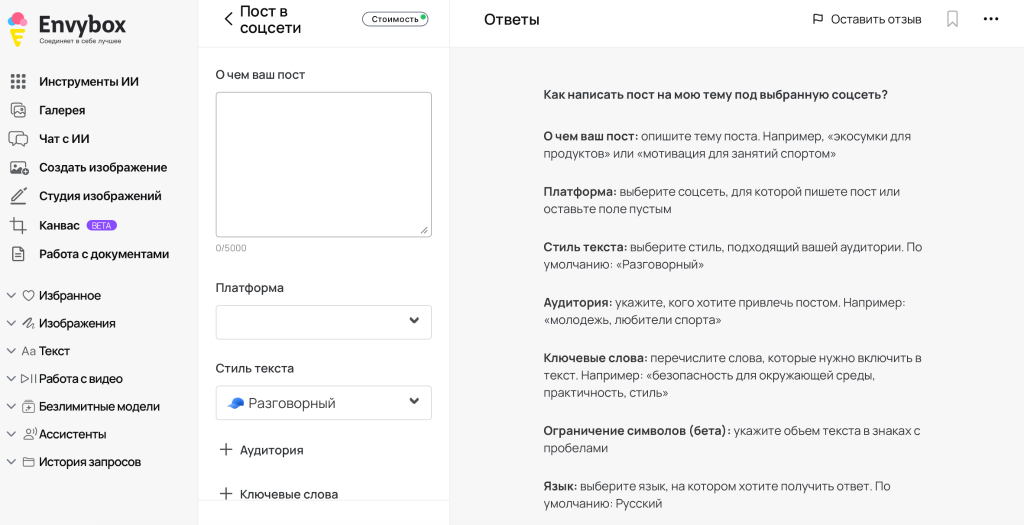Select Создать изображение in sidebar
Image resolution: width=1024 pixels, height=525 pixels.
coord(103,167)
